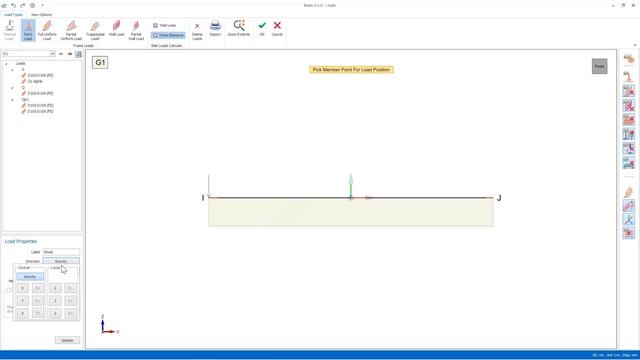Toggle the Yield Lines option

tap(164, 25)
